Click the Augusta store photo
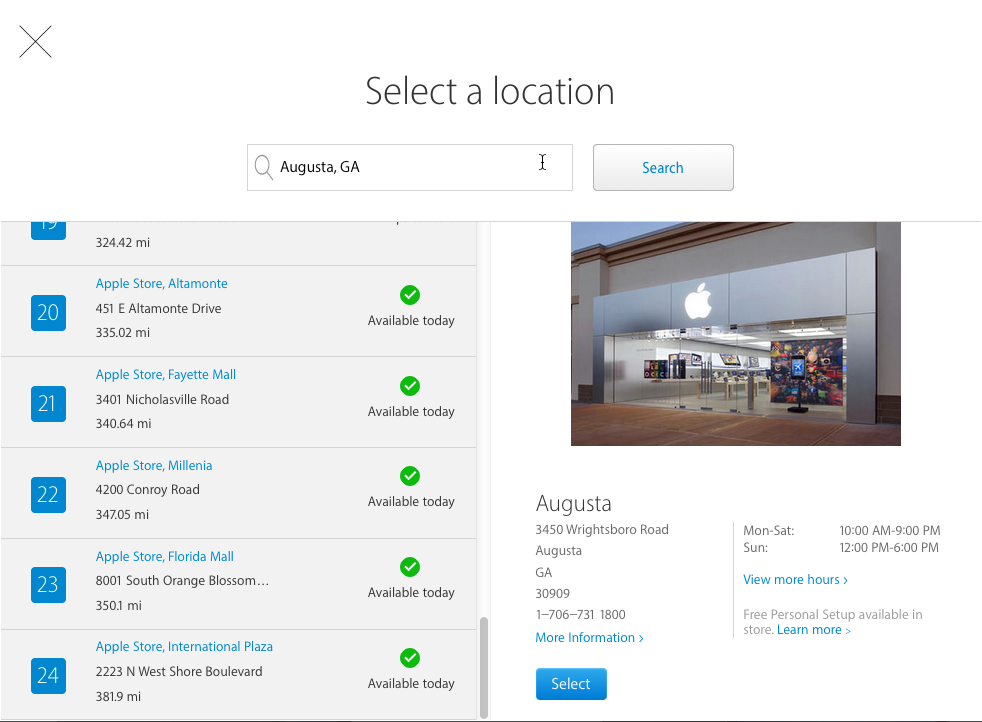 [x=736, y=334]
